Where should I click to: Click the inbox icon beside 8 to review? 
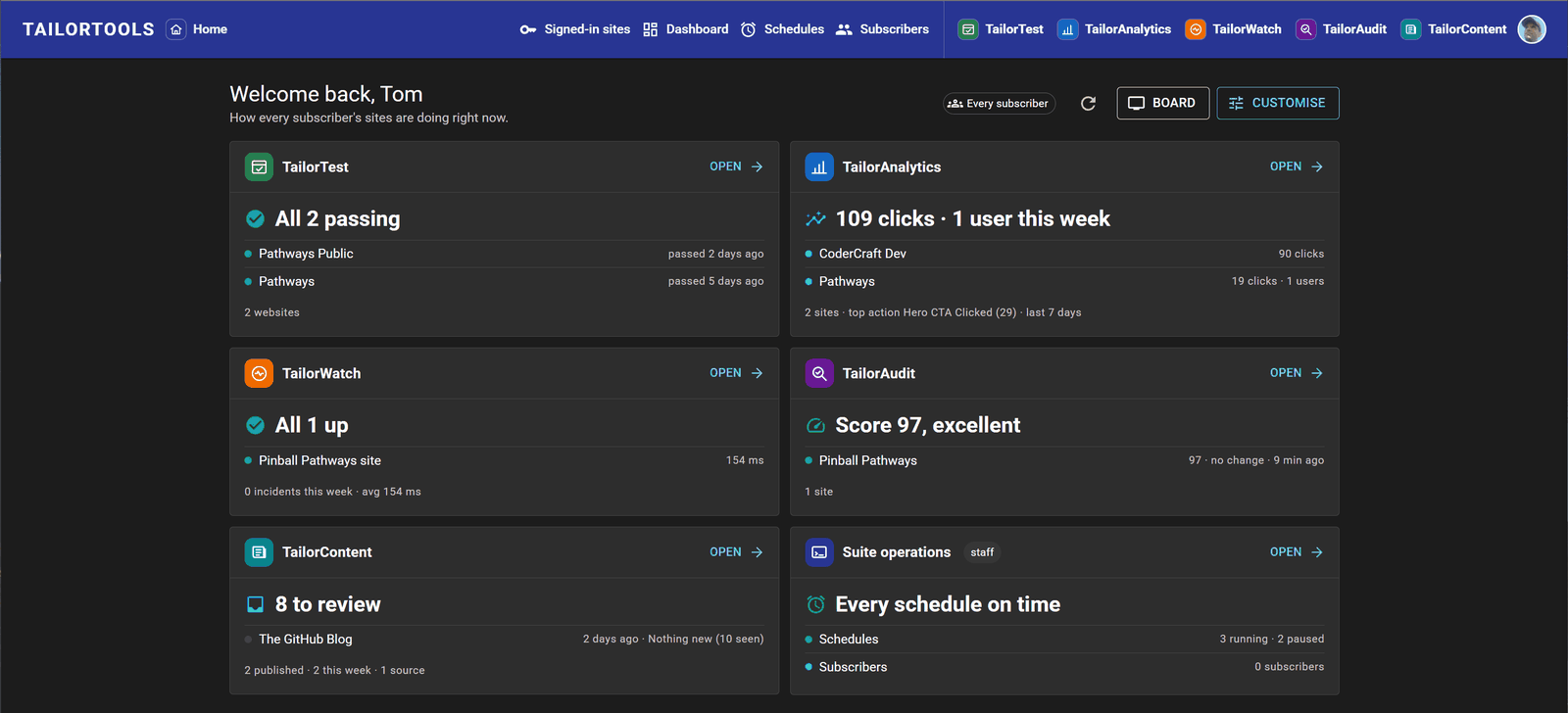[255, 604]
